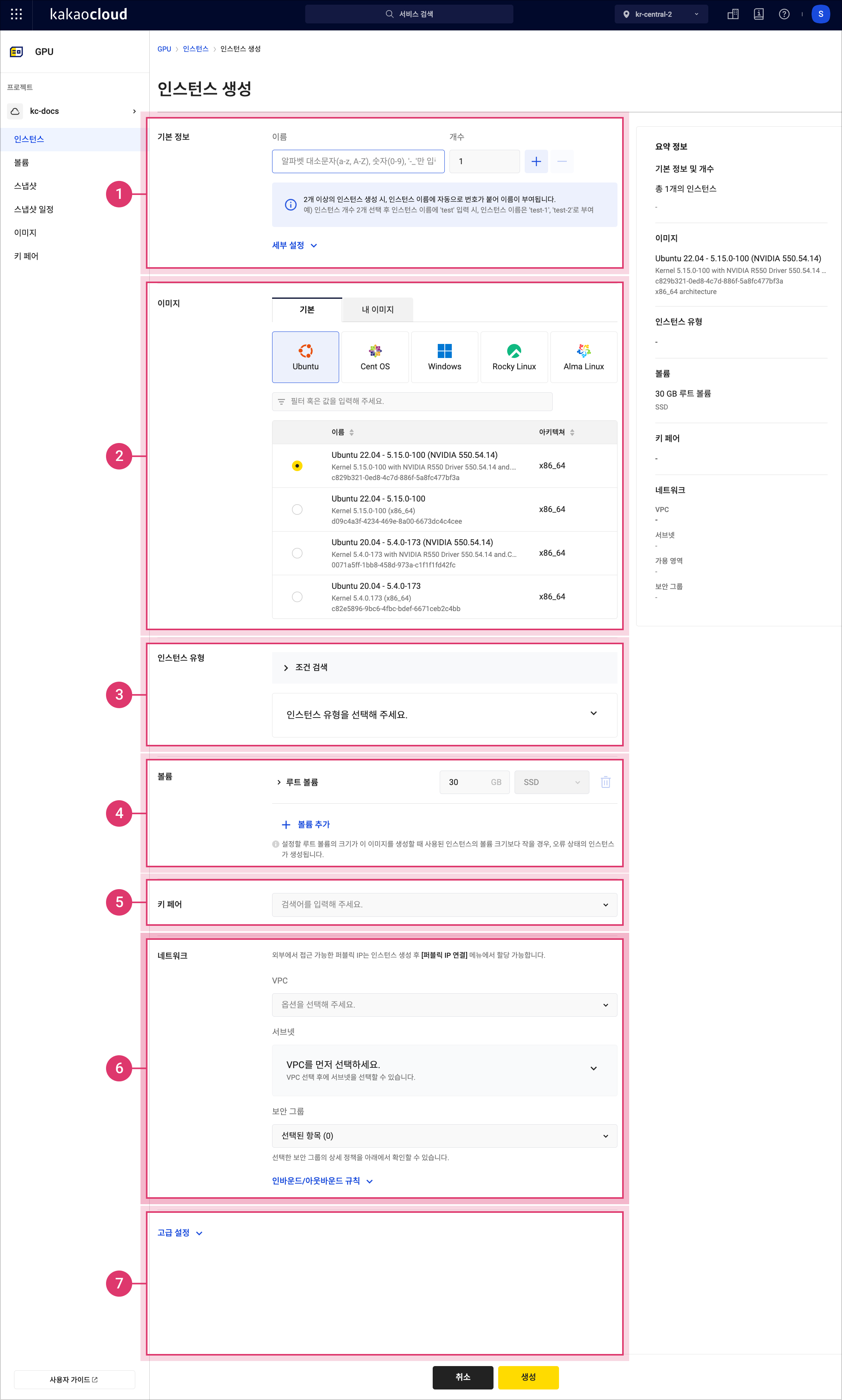The width and height of the screenshot is (842, 1400).
Task: Select the Cent OS image tile
Action: [x=375, y=357]
